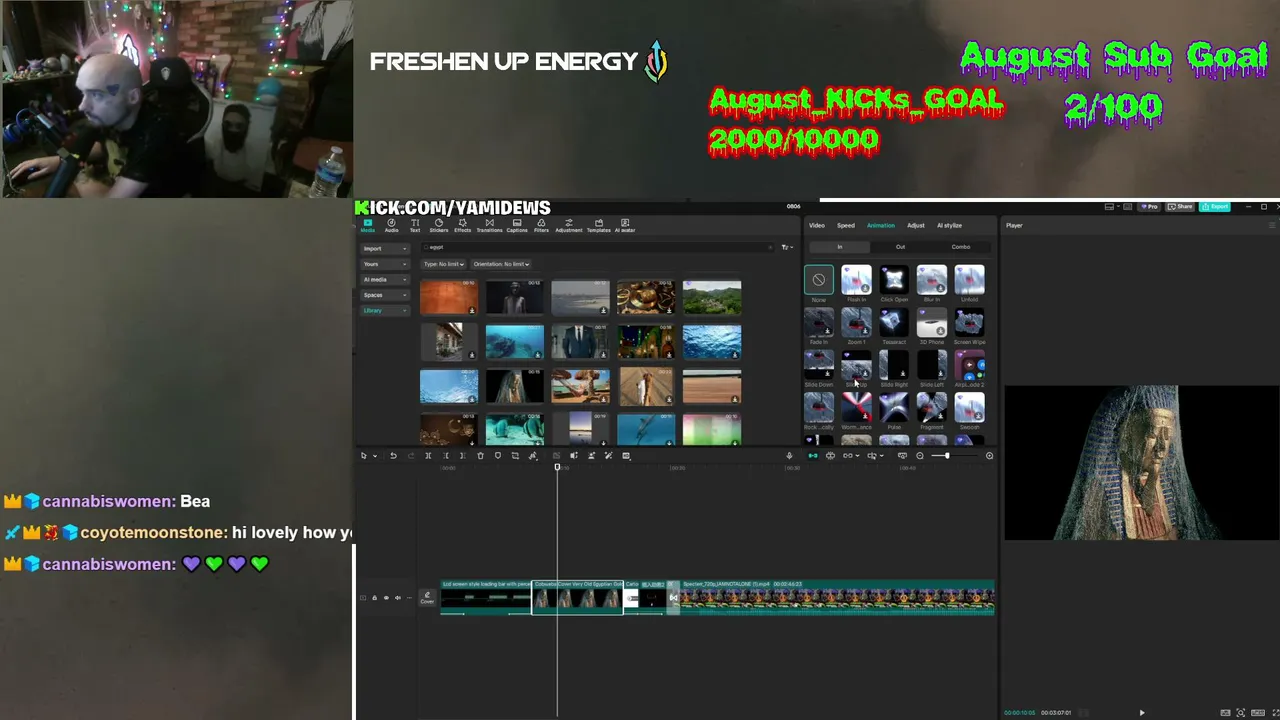Screen dimensions: 1280x720
Task: Click the Undo arrow in timeline toolbar
Action: (x=393, y=456)
